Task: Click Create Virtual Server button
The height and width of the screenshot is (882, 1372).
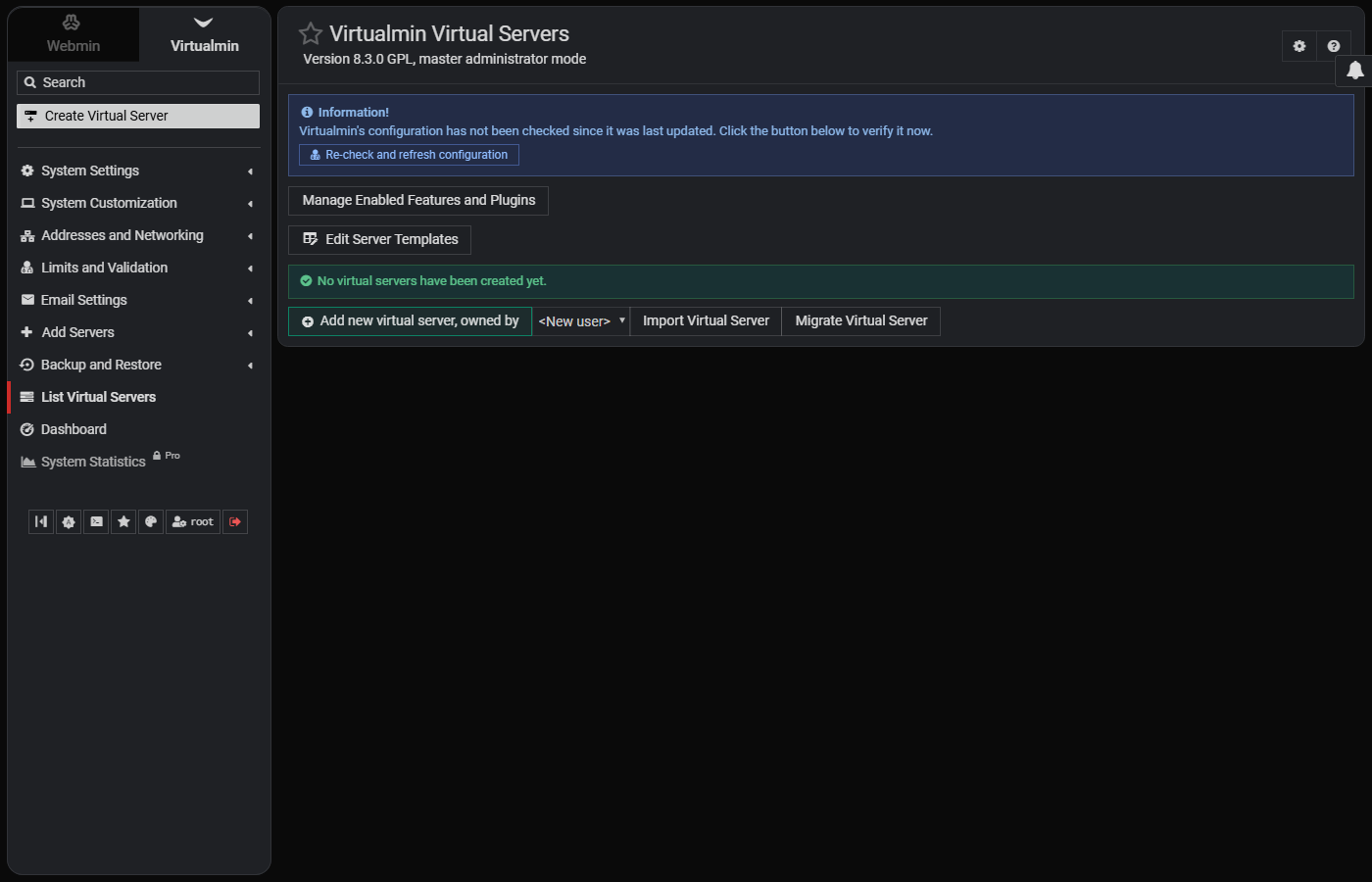Action: click(x=138, y=116)
